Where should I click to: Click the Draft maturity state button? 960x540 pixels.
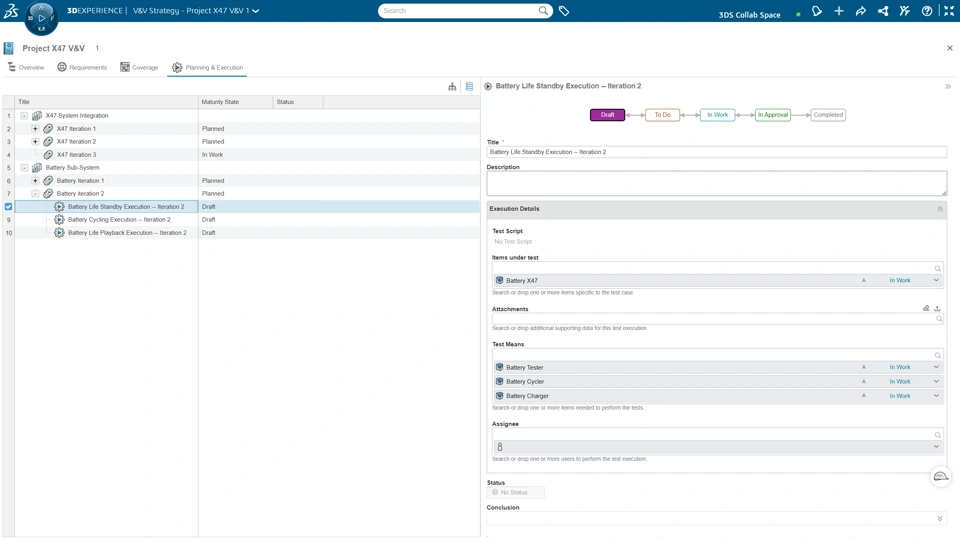(607, 115)
